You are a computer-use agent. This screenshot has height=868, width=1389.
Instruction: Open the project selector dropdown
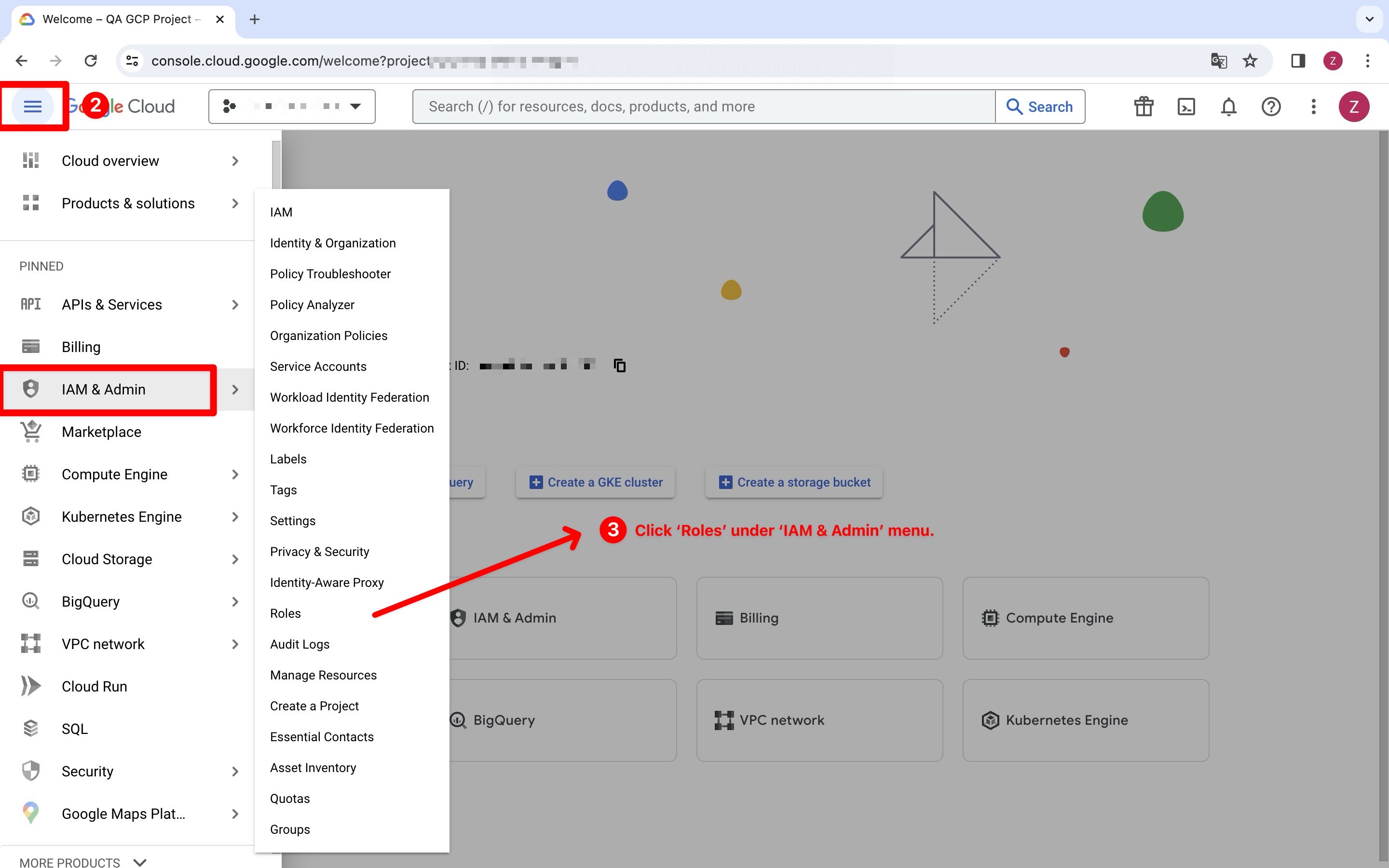(x=292, y=106)
